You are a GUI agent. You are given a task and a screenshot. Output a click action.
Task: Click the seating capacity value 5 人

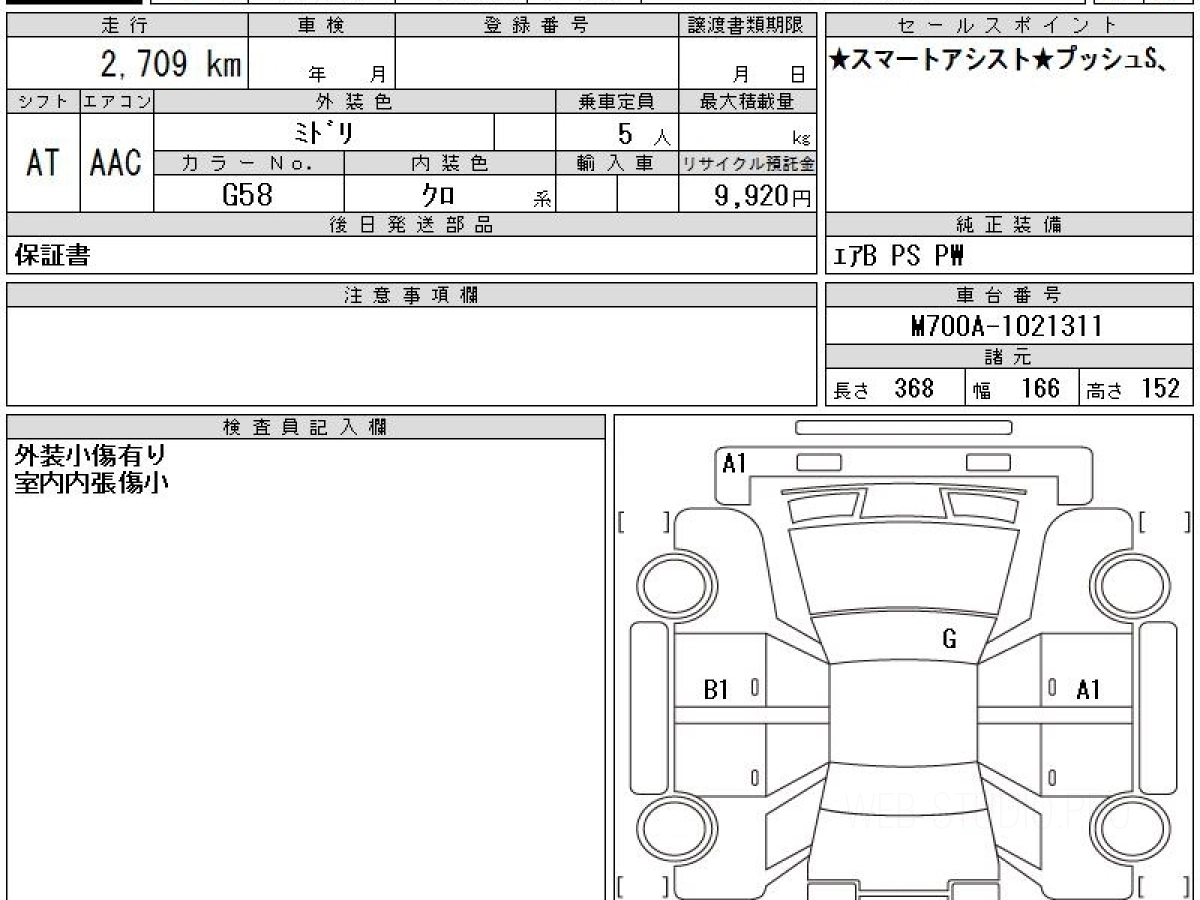[x=645, y=134]
